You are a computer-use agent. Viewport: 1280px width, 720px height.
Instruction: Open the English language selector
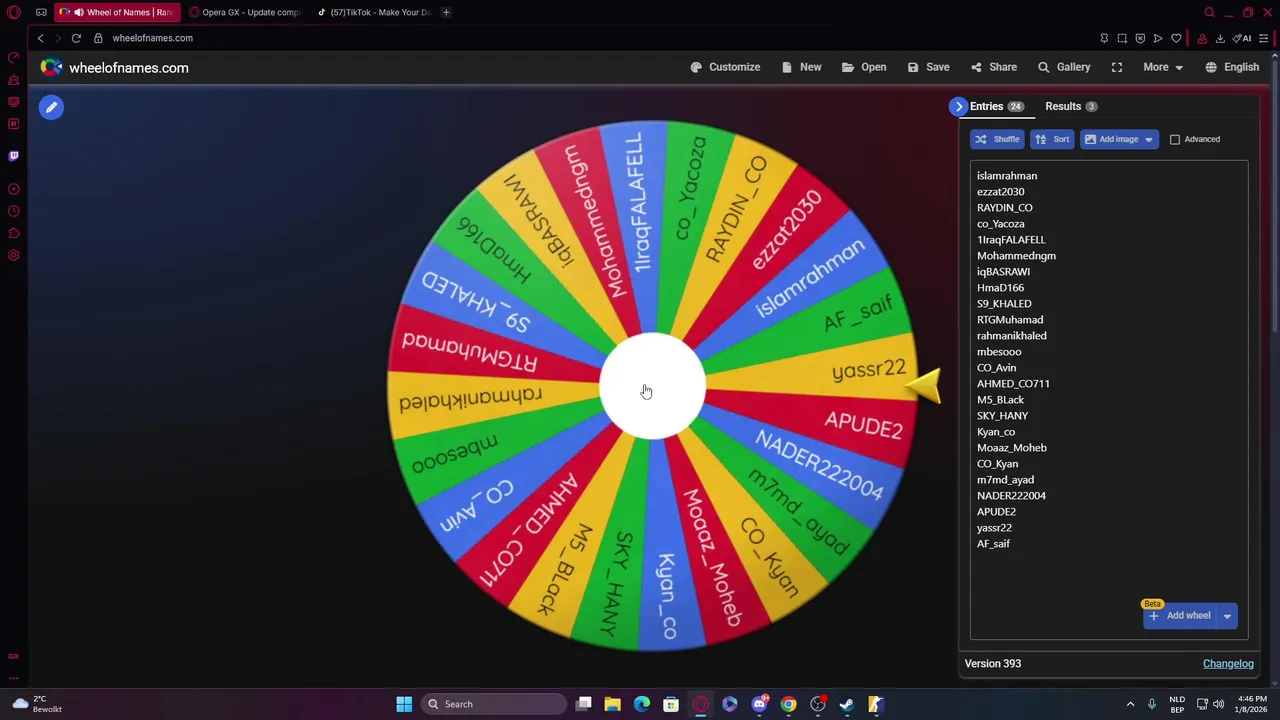(1232, 67)
